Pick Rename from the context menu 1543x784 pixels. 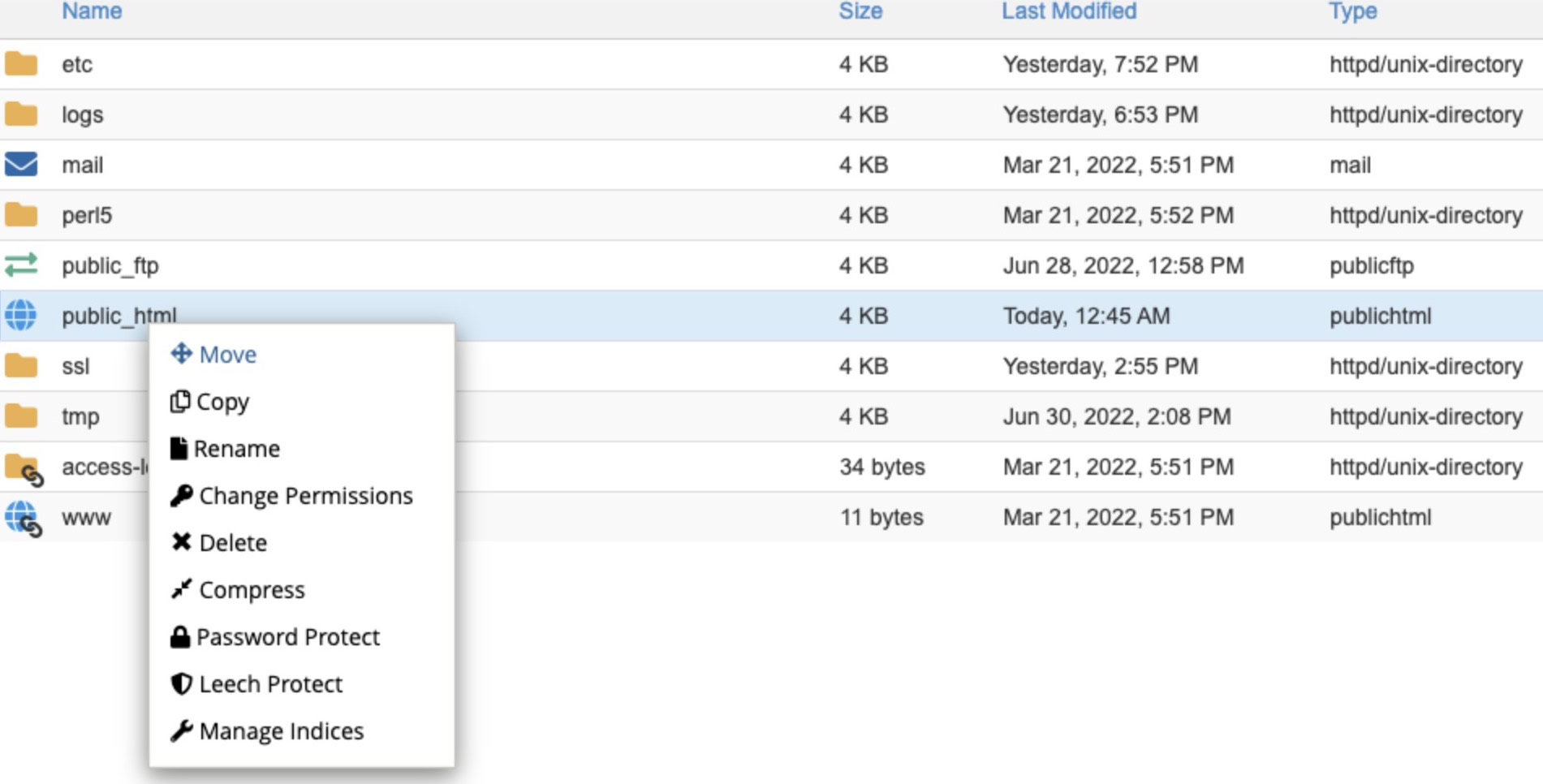point(226,449)
